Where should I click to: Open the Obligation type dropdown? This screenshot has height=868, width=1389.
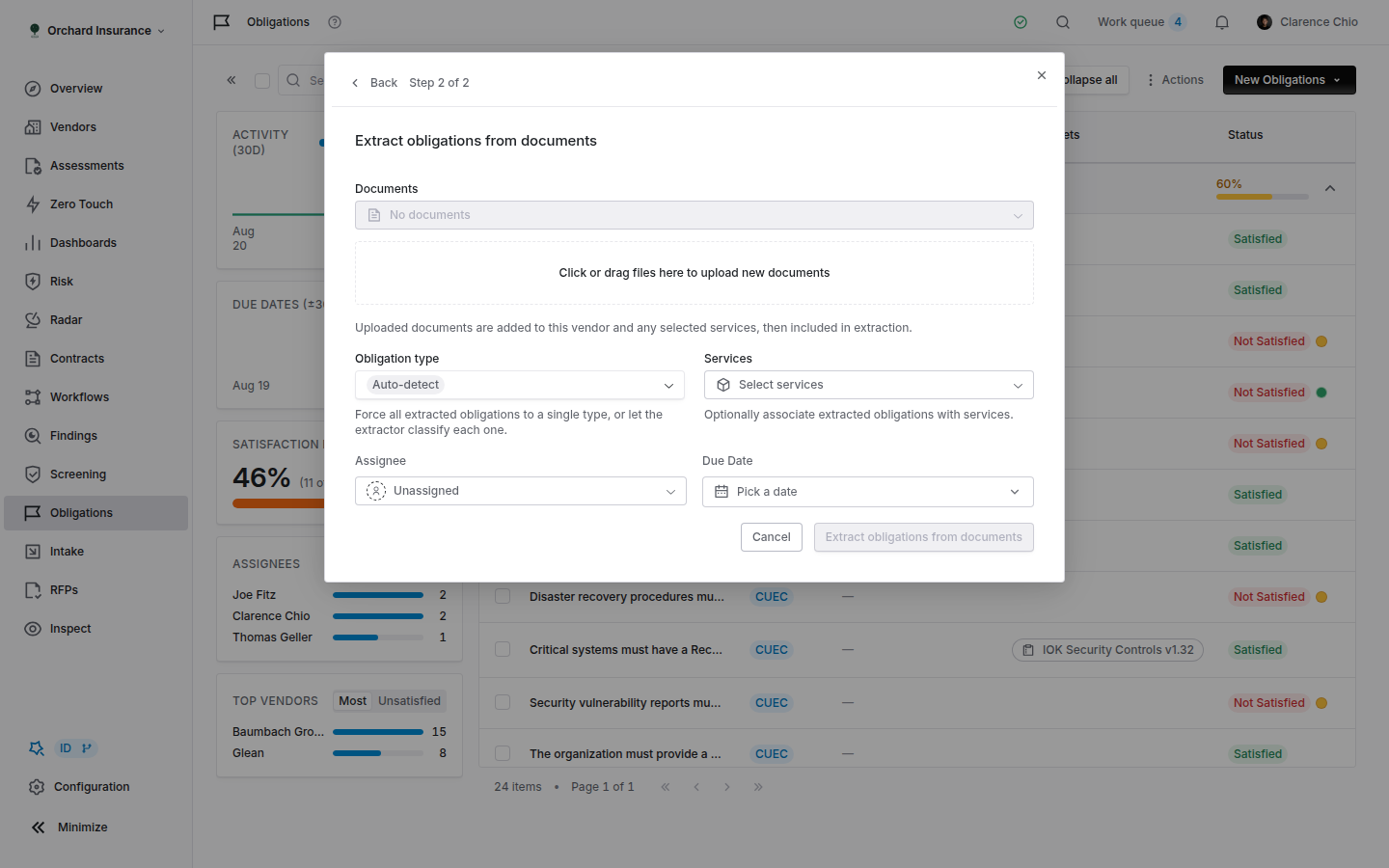click(x=520, y=385)
